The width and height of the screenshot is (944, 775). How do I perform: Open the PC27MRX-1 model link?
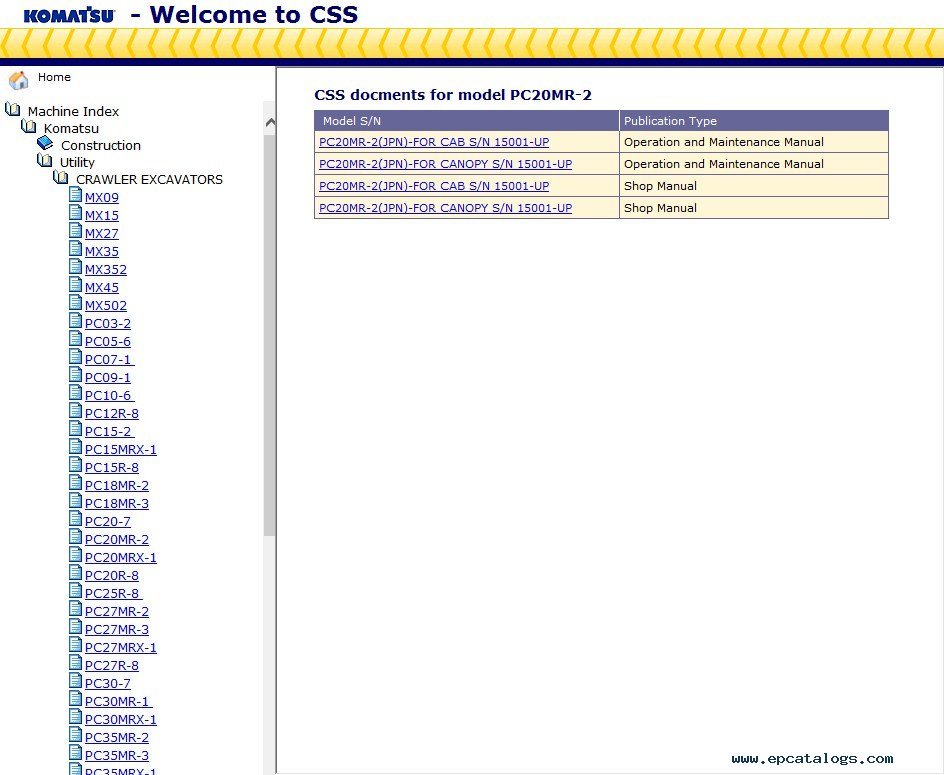pos(120,648)
